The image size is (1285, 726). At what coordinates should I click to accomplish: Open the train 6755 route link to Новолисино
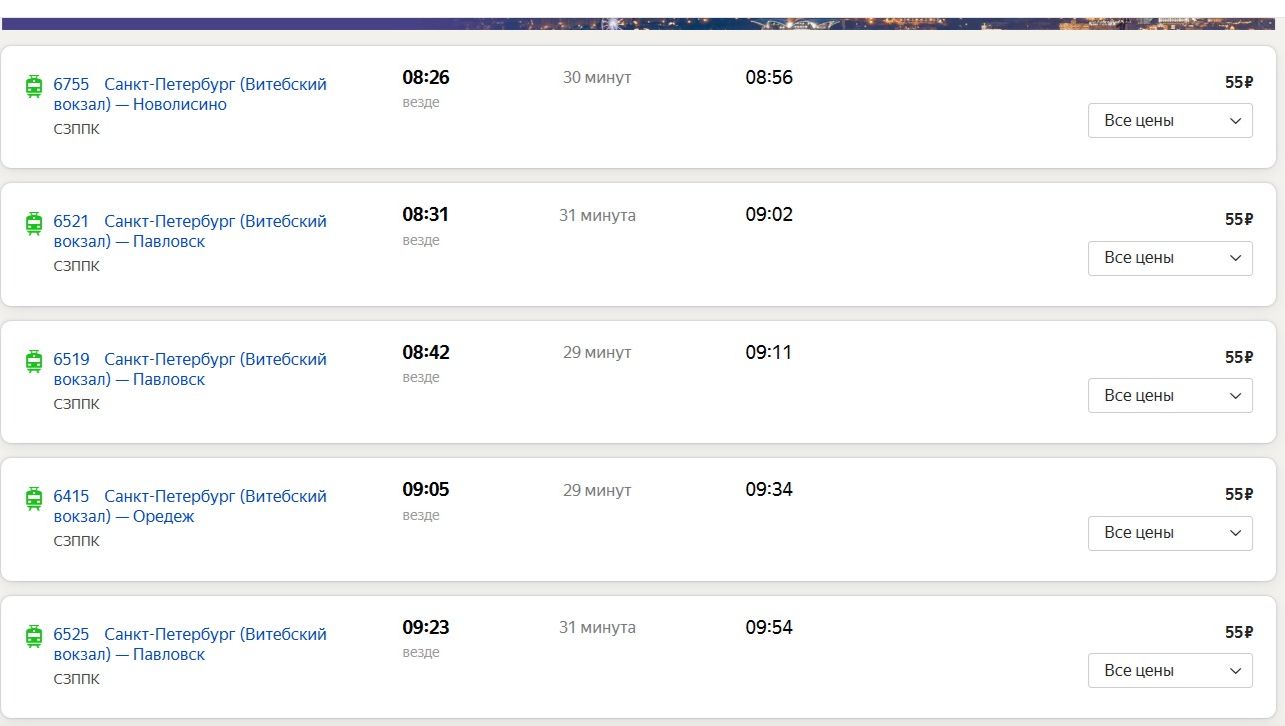click(190, 95)
